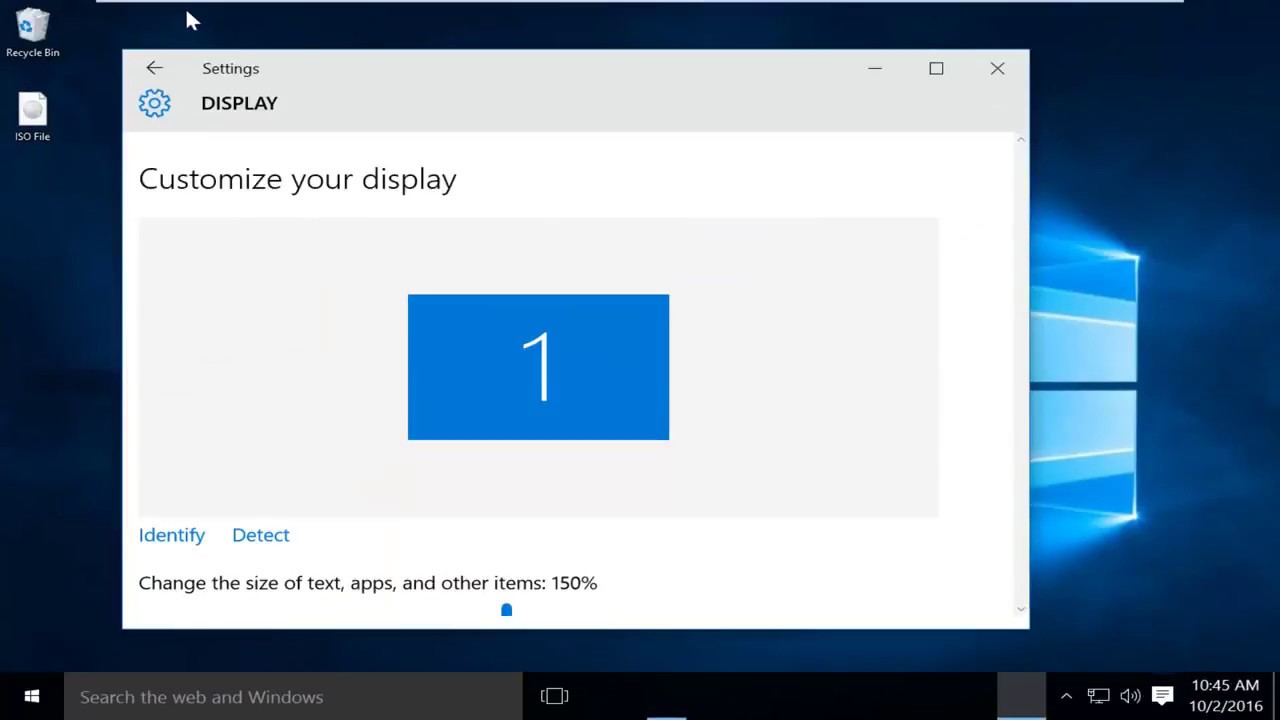Open the Windows Start menu

[32, 697]
